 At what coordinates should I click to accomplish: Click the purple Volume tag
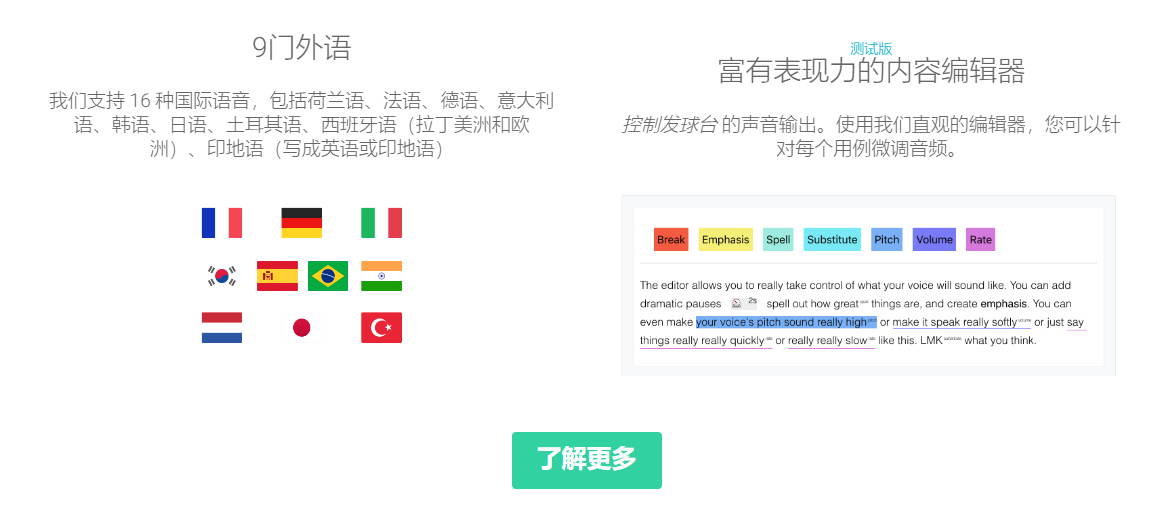click(934, 239)
